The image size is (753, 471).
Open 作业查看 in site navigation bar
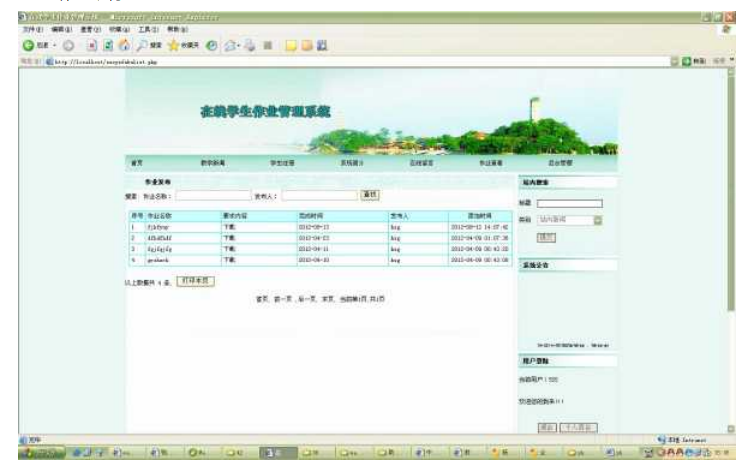click(x=491, y=163)
